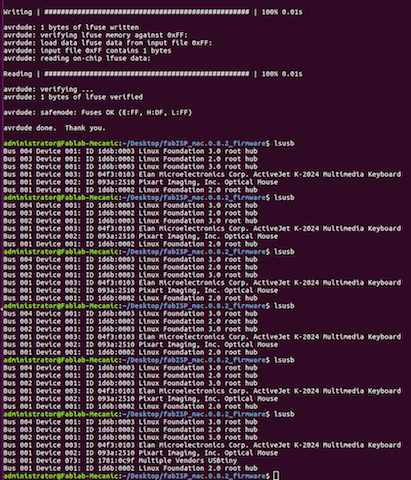
Task: Click the 'avrdude done. Thank you.' line
Action: (x=55, y=128)
